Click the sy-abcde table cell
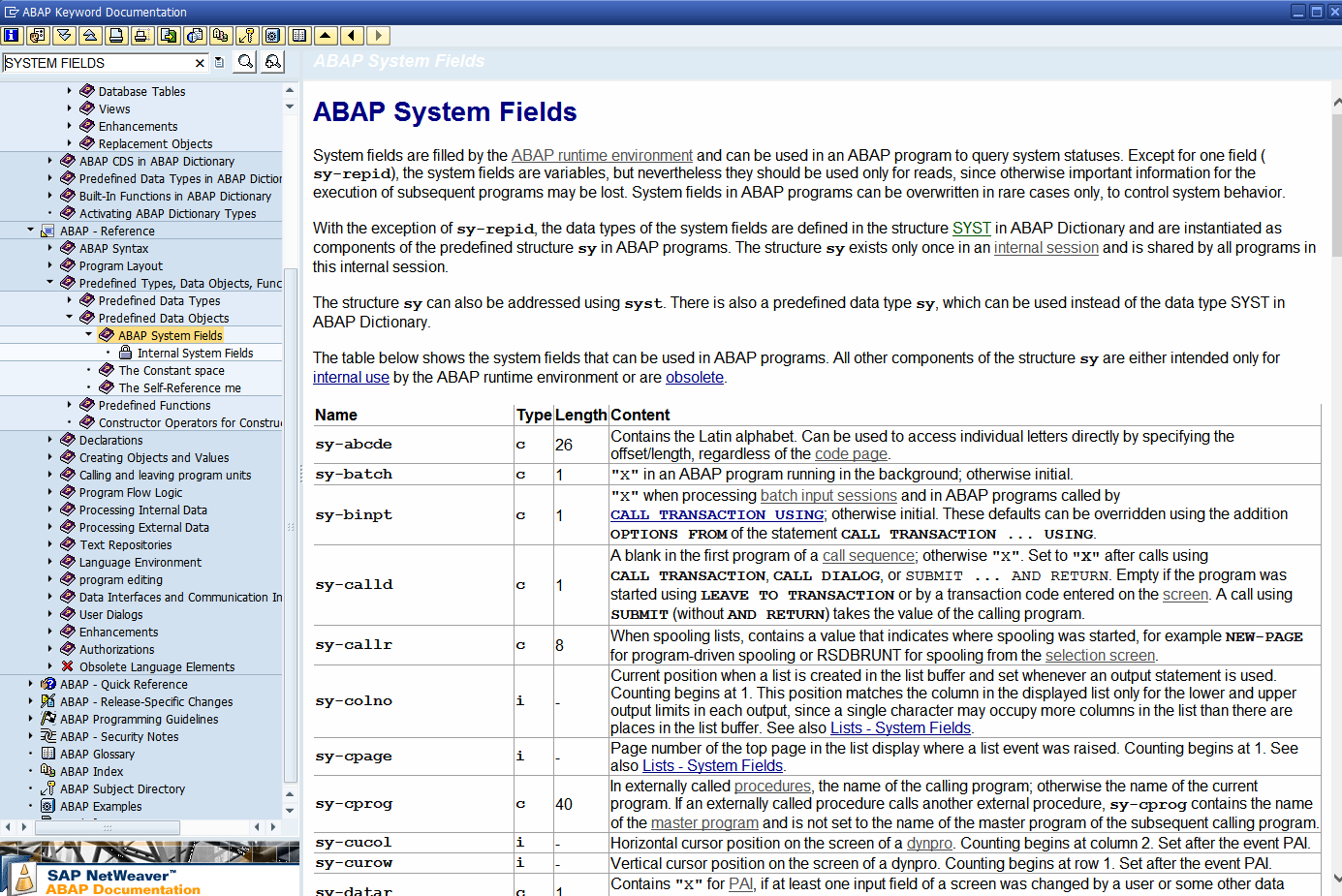 [414, 445]
